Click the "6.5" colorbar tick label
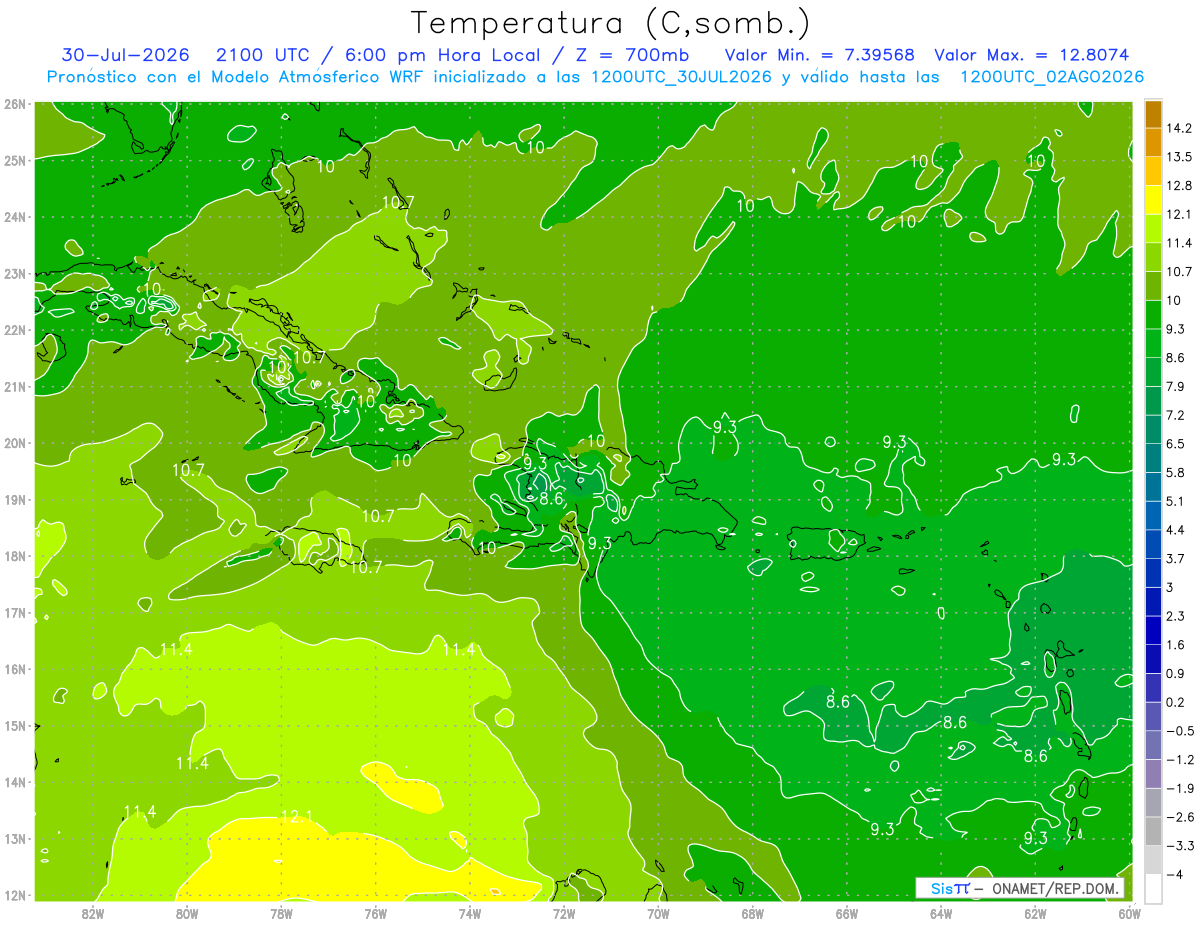1200x927 pixels. [x=1175, y=444]
